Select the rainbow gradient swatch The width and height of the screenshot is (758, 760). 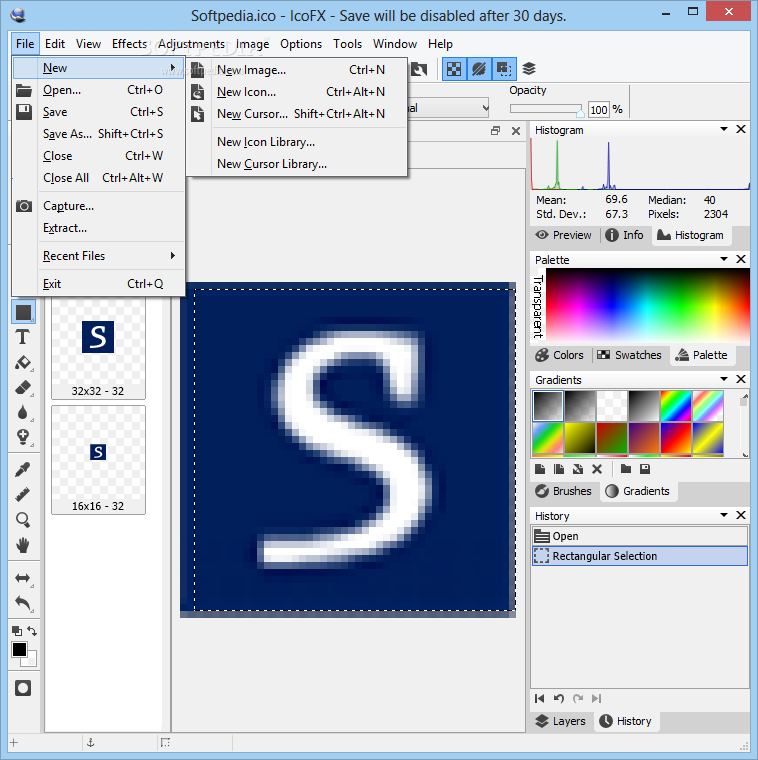pyautogui.click(x=676, y=406)
